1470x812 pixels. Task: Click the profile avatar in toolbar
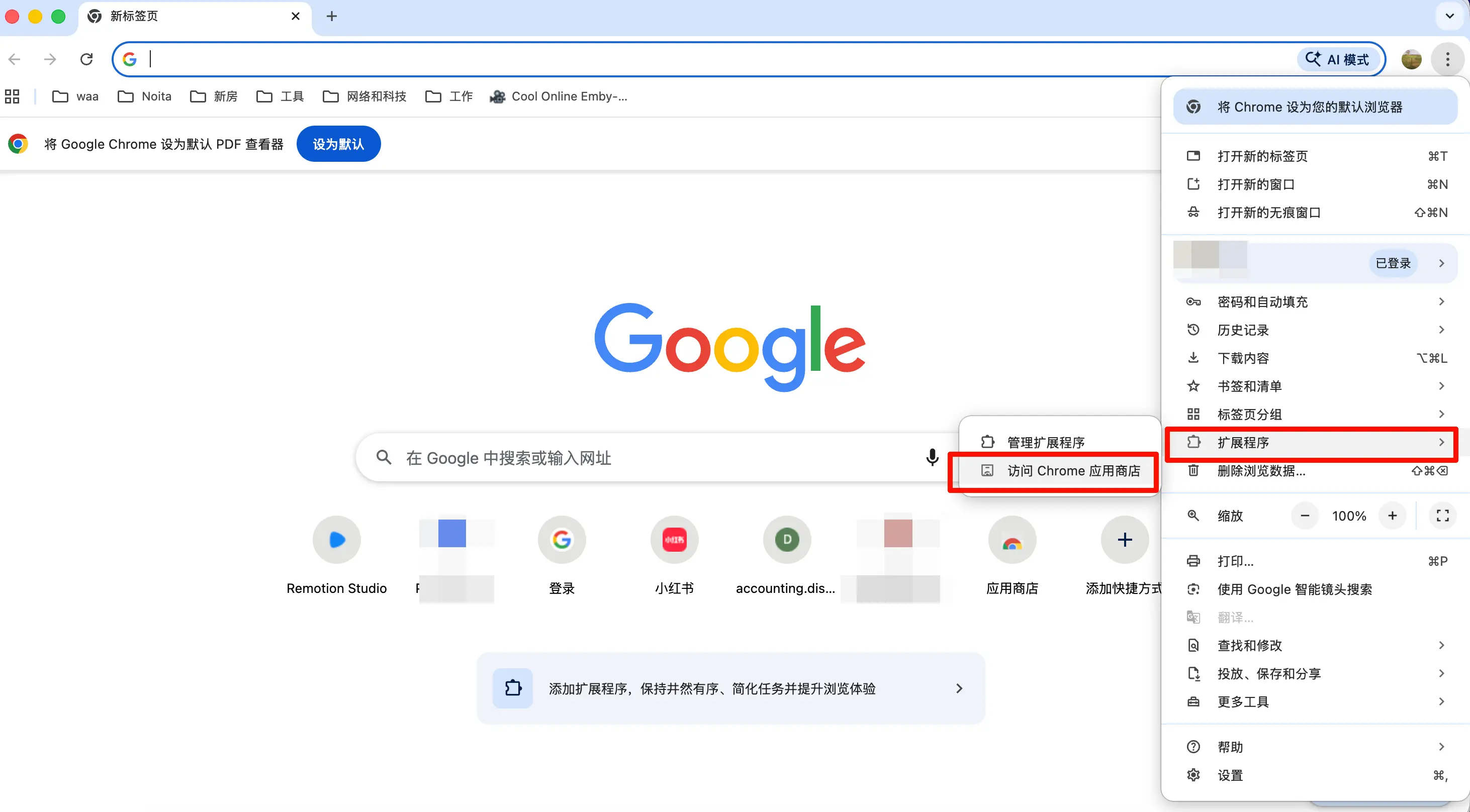(1411, 59)
